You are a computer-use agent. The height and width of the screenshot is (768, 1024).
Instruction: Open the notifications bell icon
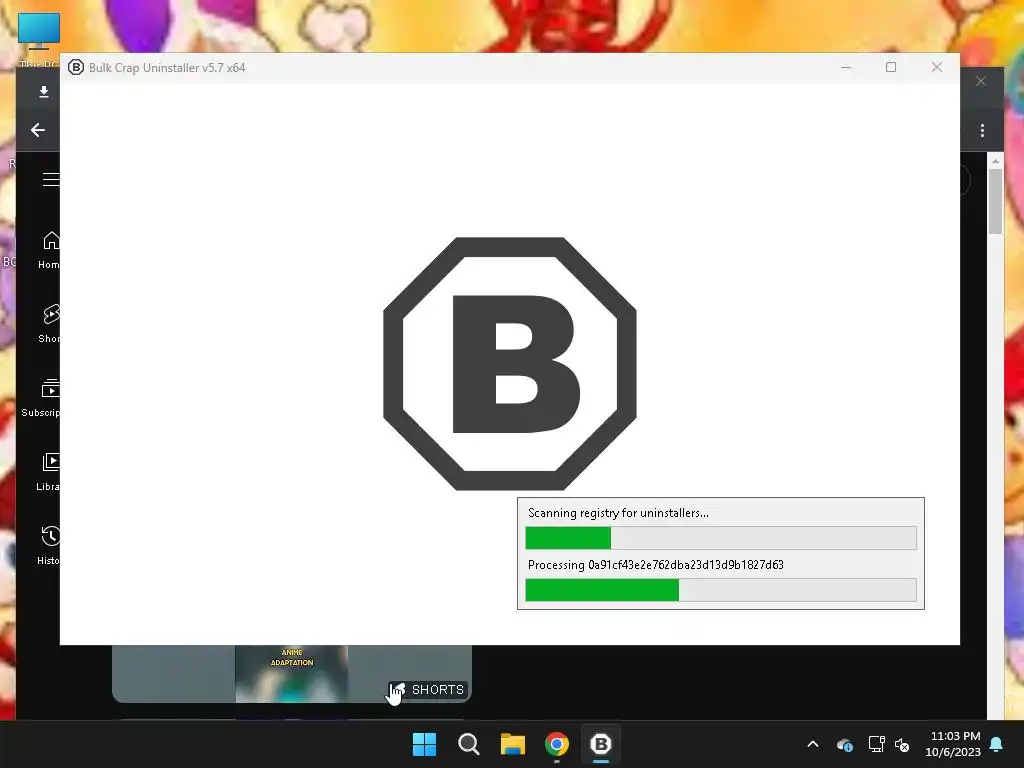coord(997,744)
